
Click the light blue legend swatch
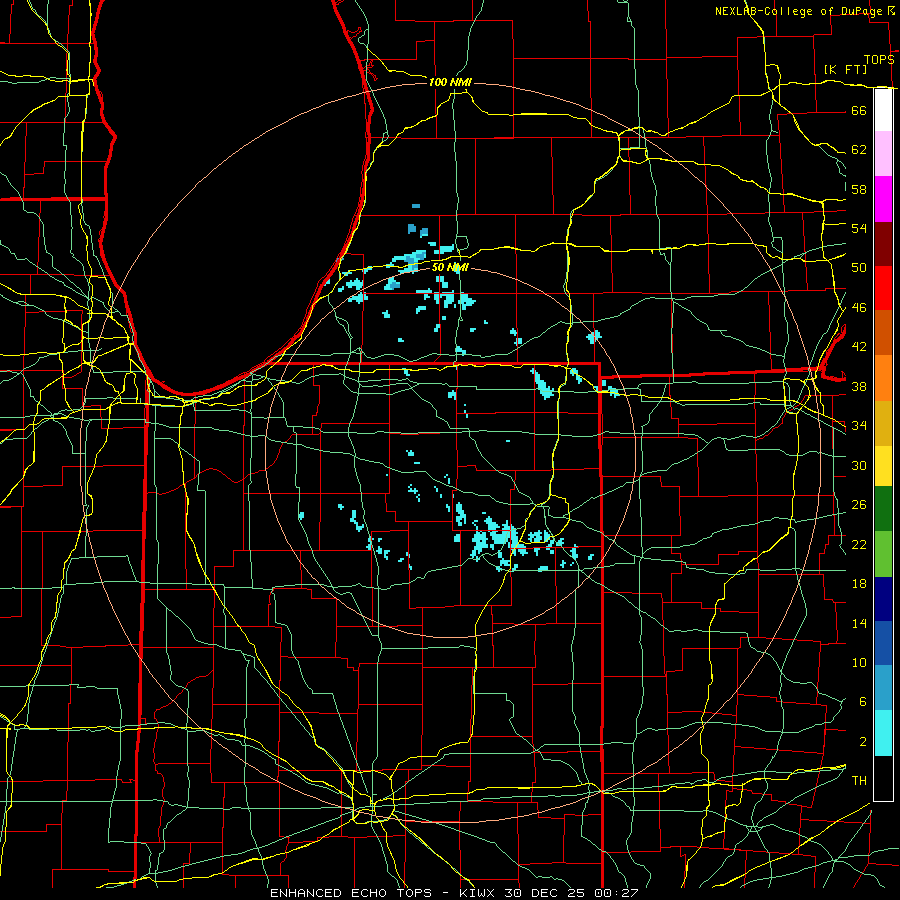[883, 688]
